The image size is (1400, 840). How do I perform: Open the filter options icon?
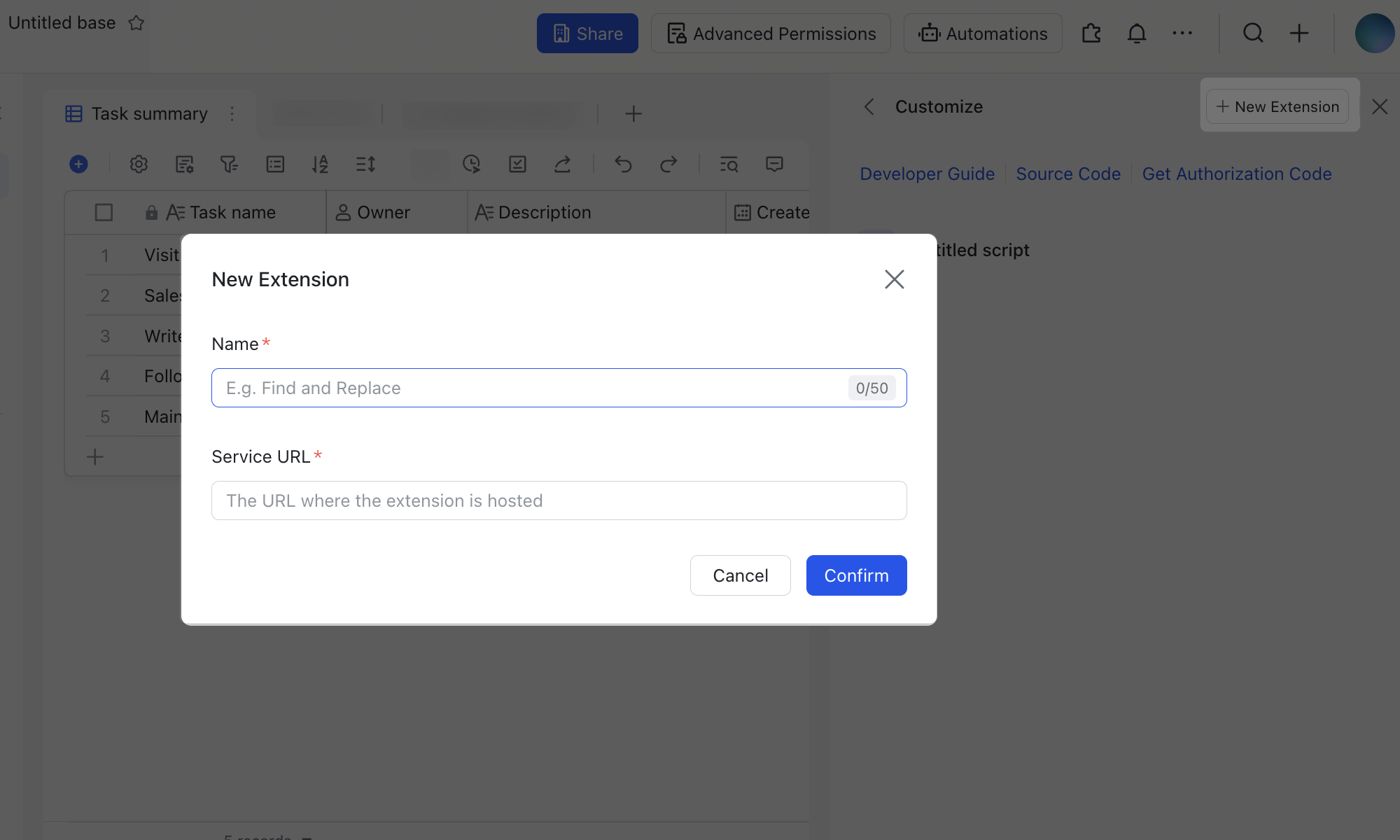tap(230, 164)
